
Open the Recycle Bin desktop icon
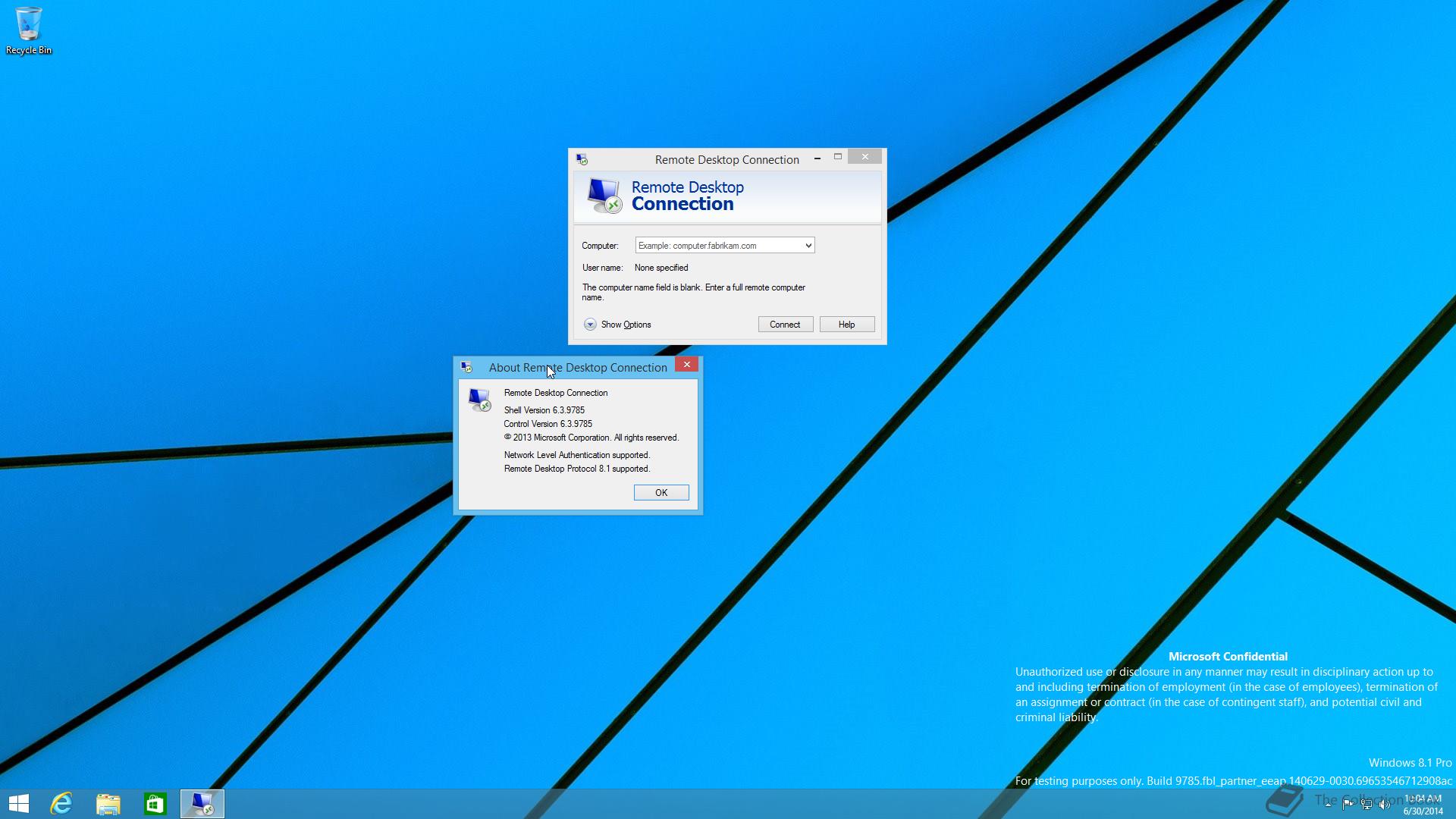tap(29, 31)
